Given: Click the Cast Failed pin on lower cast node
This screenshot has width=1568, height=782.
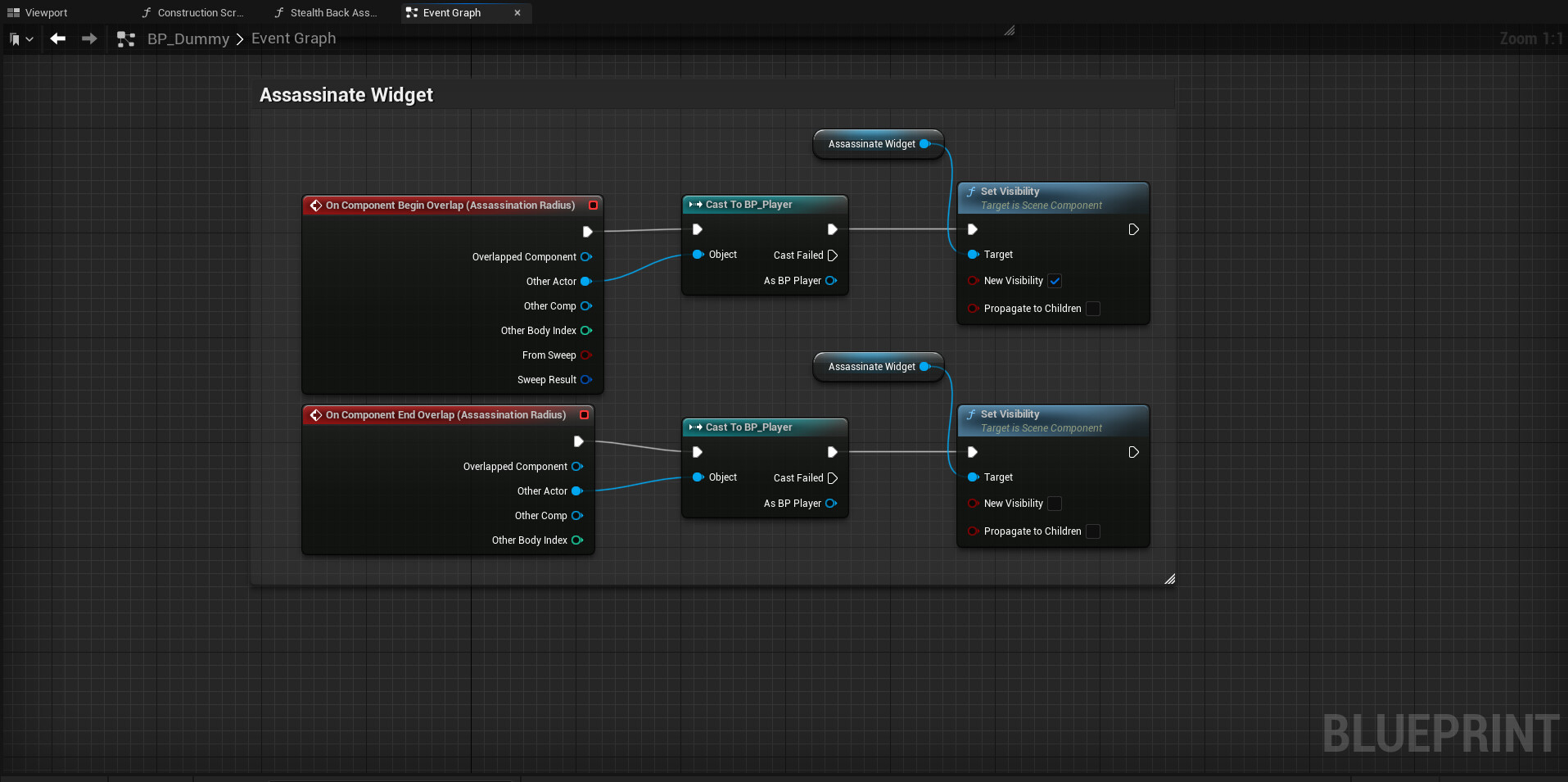Looking at the screenshot, I should coord(833,478).
